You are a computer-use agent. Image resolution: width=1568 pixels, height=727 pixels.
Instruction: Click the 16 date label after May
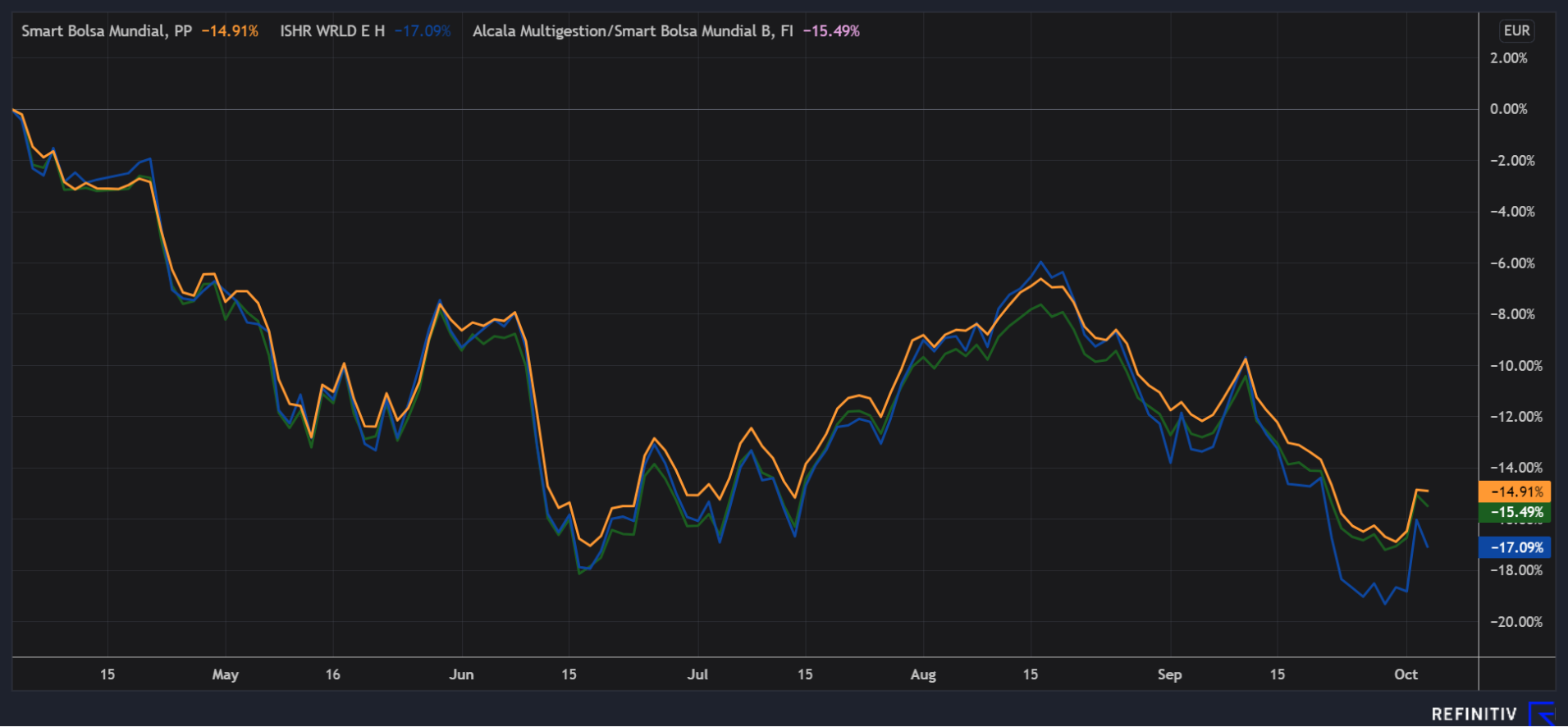pyautogui.click(x=332, y=674)
